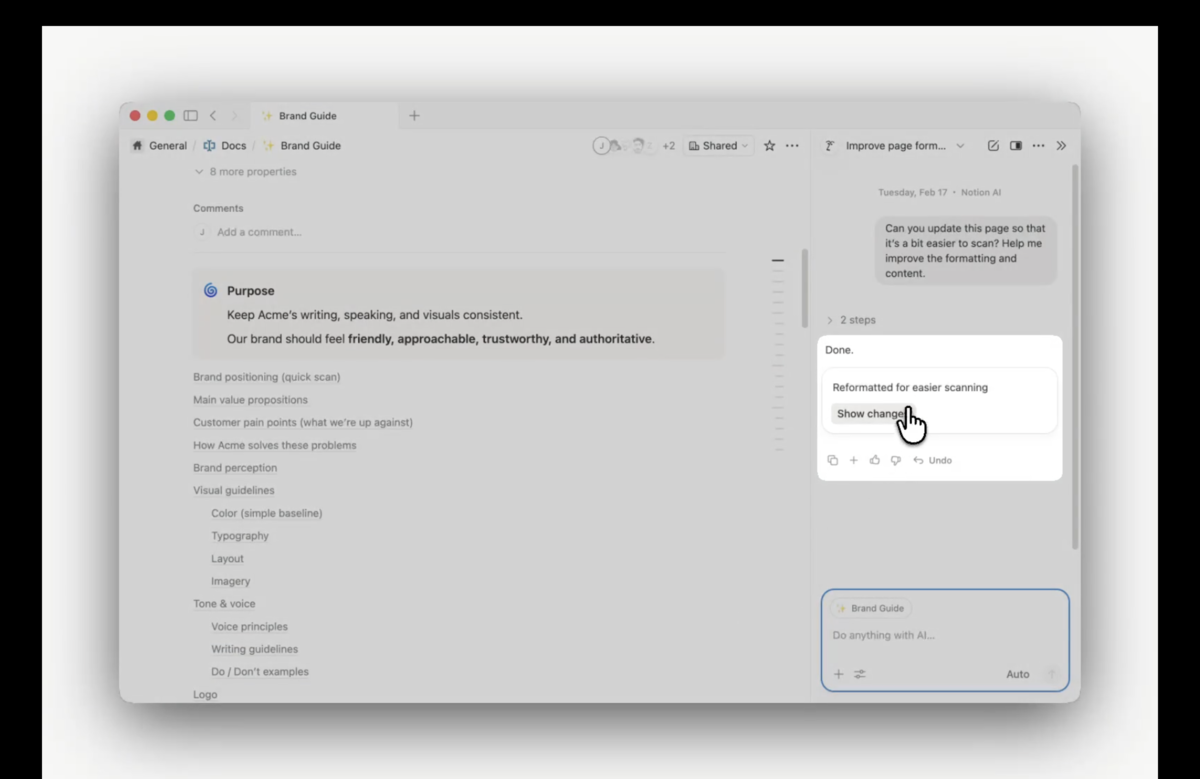Open Brand Guide in the breadcrumb
1200x779 pixels.
301,146
